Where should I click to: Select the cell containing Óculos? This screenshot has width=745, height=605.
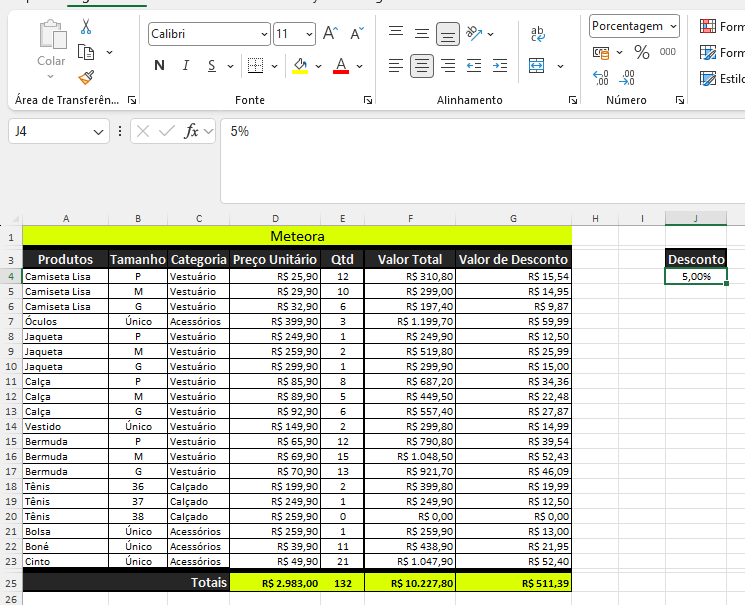coord(66,322)
